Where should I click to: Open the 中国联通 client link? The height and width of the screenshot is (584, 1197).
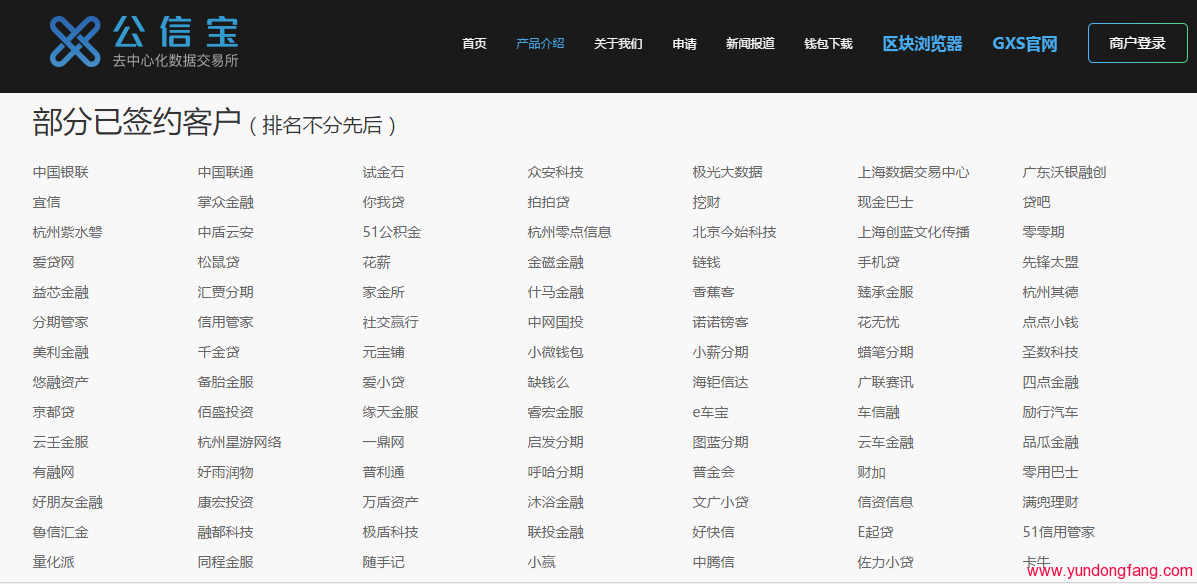tap(228, 171)
